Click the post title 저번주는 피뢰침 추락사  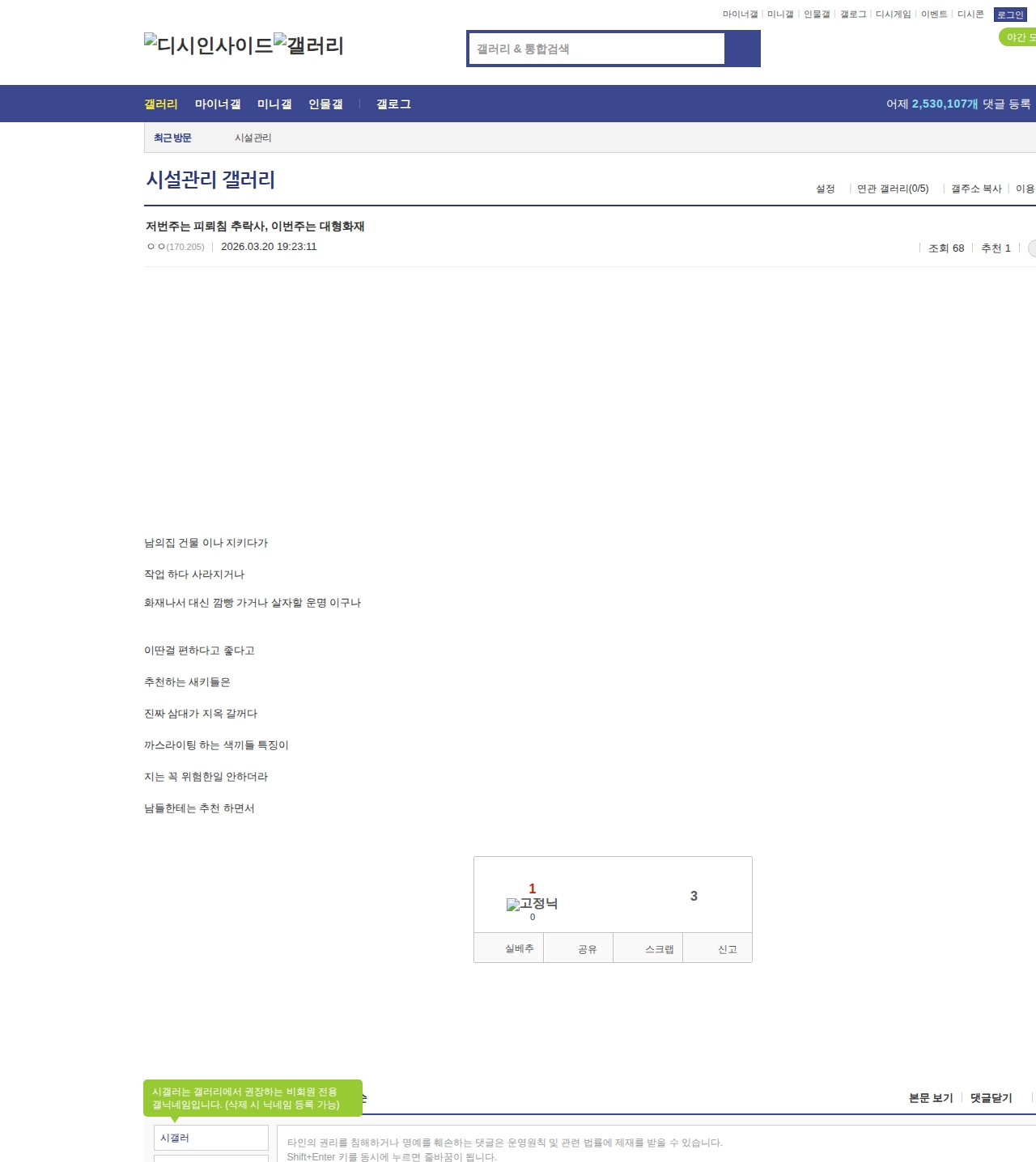[x=255, y=226]
